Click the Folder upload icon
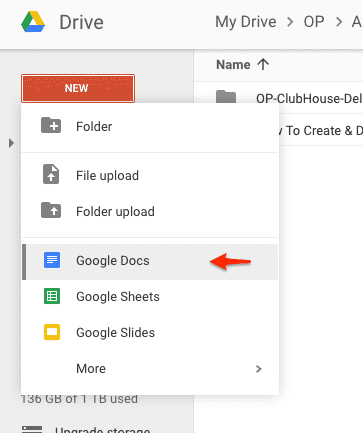This screenshot has height=433, width=363. [51, 210]
